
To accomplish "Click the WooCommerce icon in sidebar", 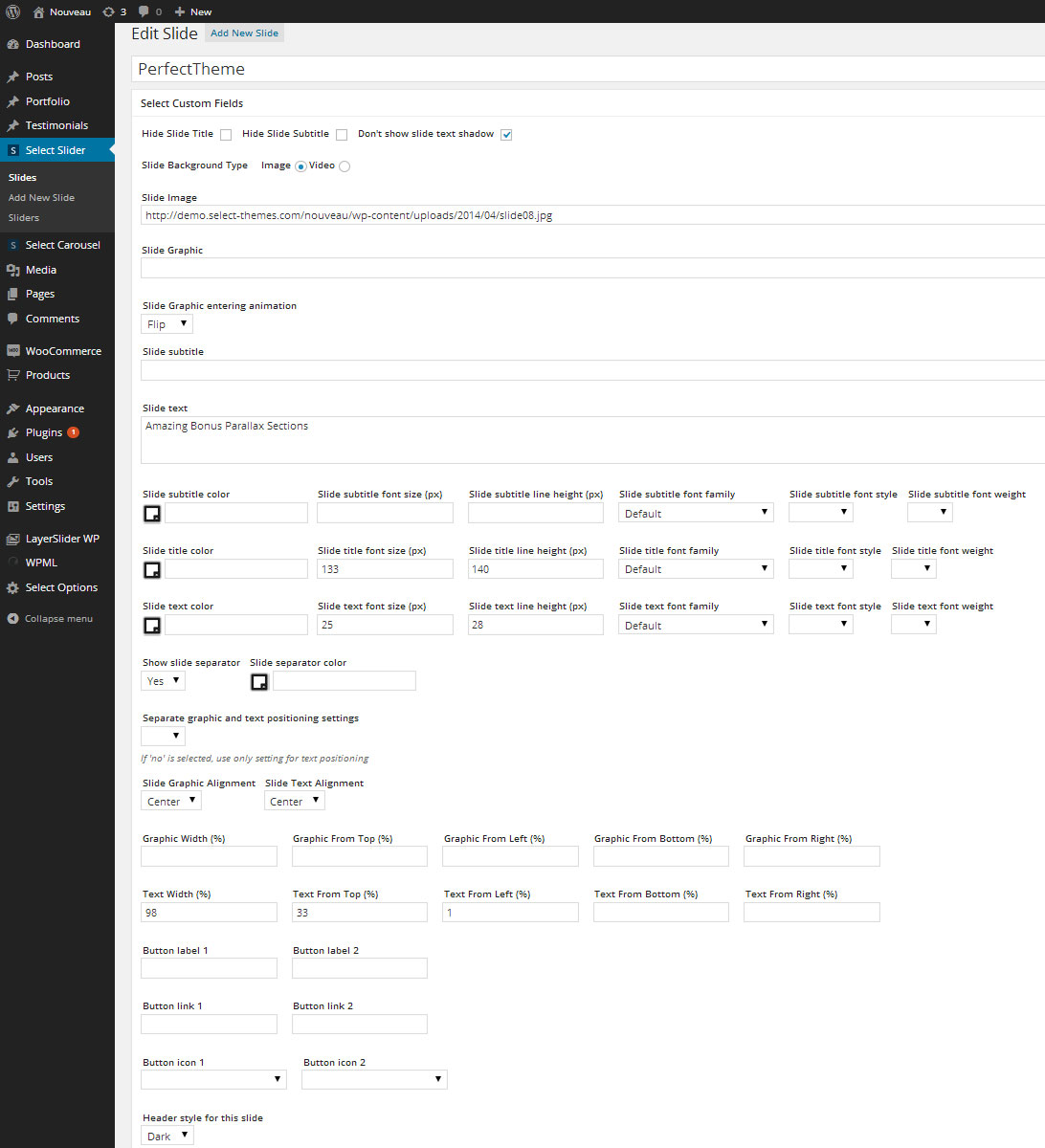I will [12, 351].
